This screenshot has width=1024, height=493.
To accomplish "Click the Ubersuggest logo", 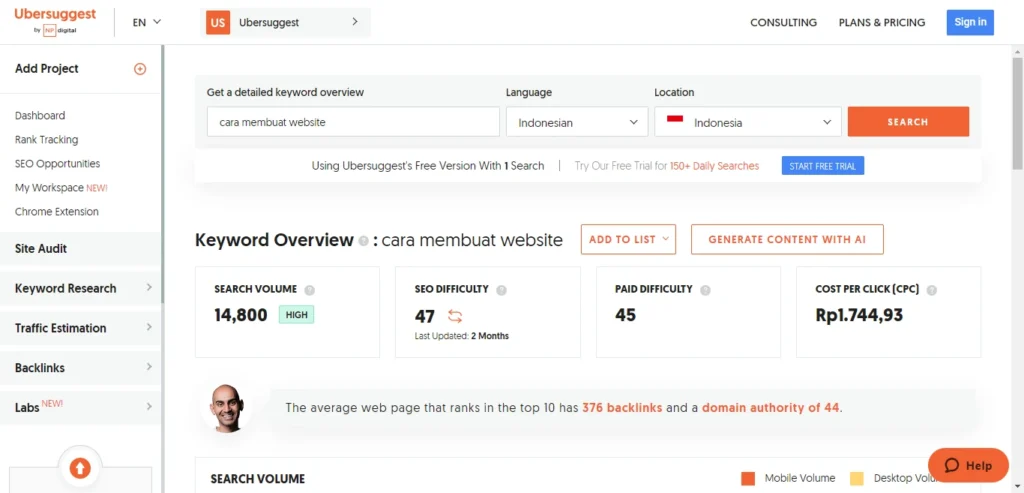I will pyautogui.click(x=56, y=22).
